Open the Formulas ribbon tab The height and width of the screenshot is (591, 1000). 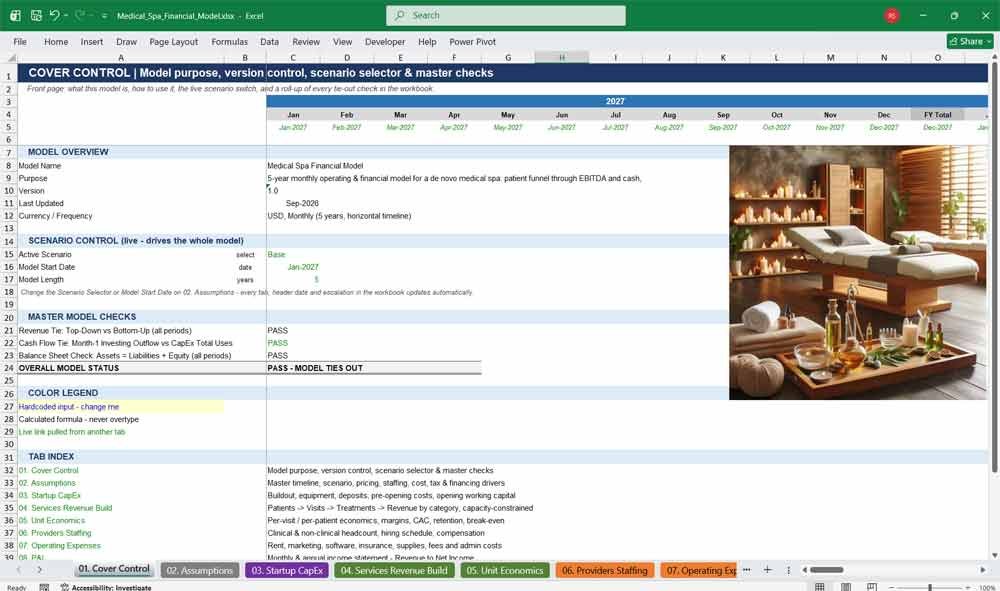point(230,41)
